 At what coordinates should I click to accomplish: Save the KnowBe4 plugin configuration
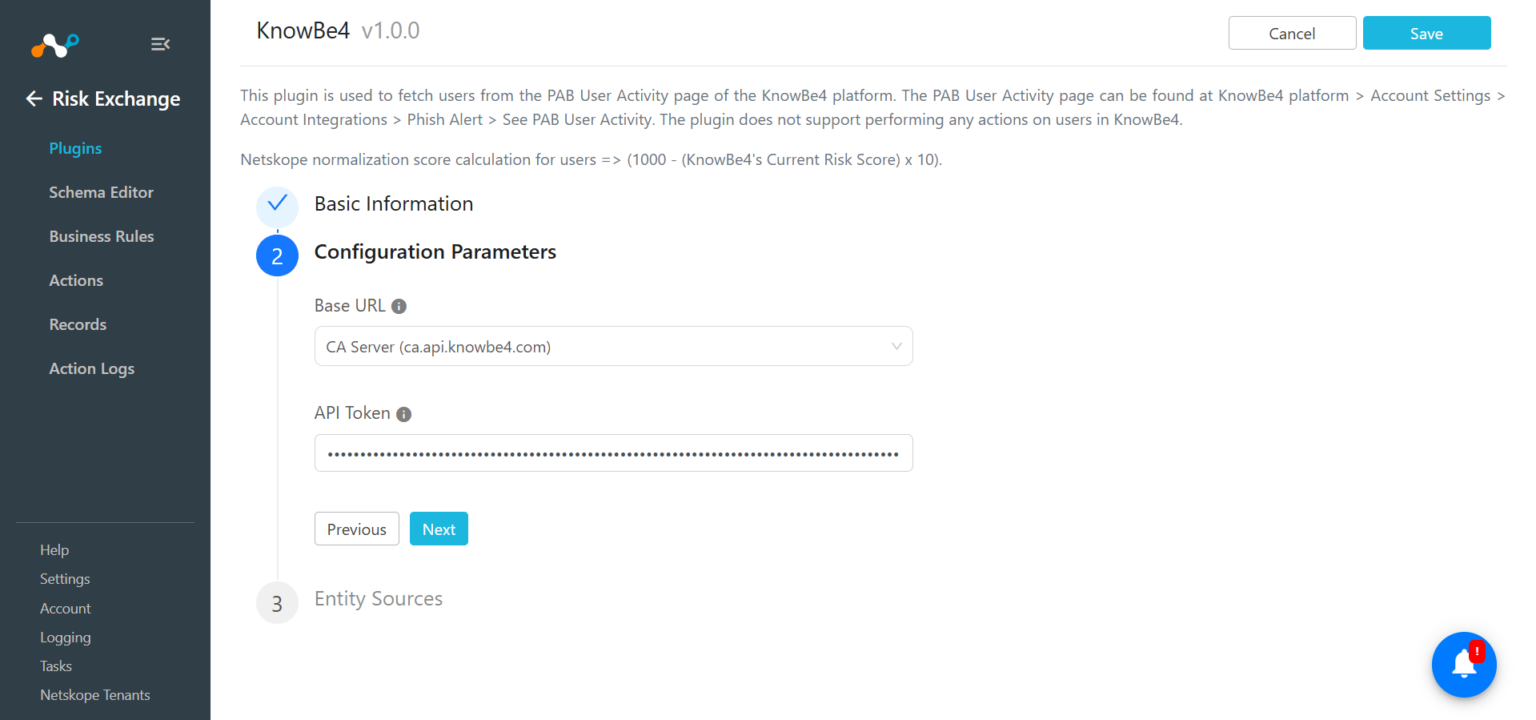[1426, 32]
